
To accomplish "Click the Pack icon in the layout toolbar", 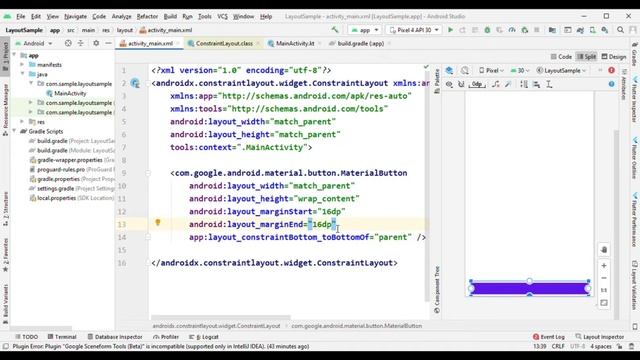I will click(x=524, y=84).
